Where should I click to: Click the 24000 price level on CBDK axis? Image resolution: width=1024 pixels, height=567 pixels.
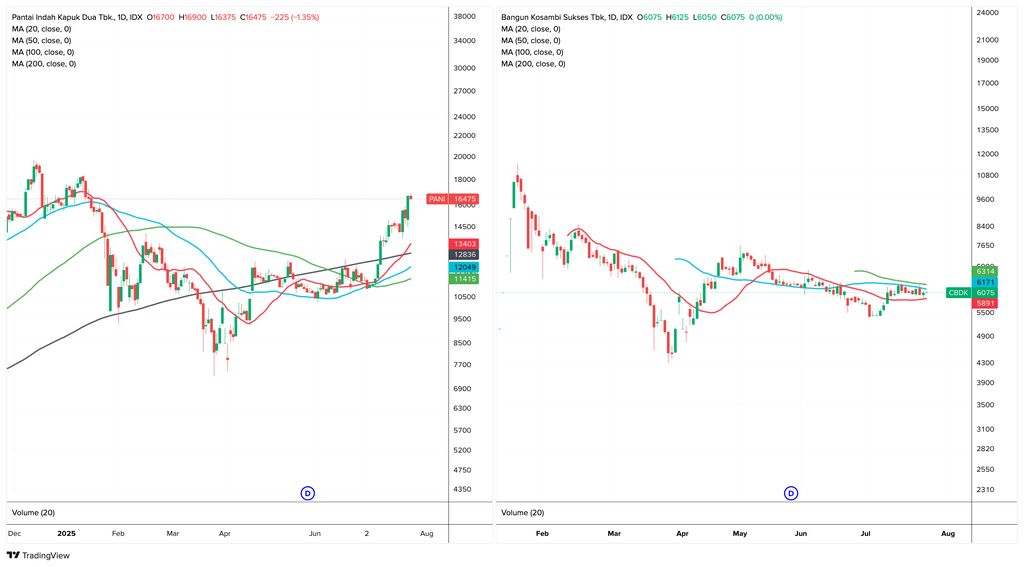click(x=987, y=12)
